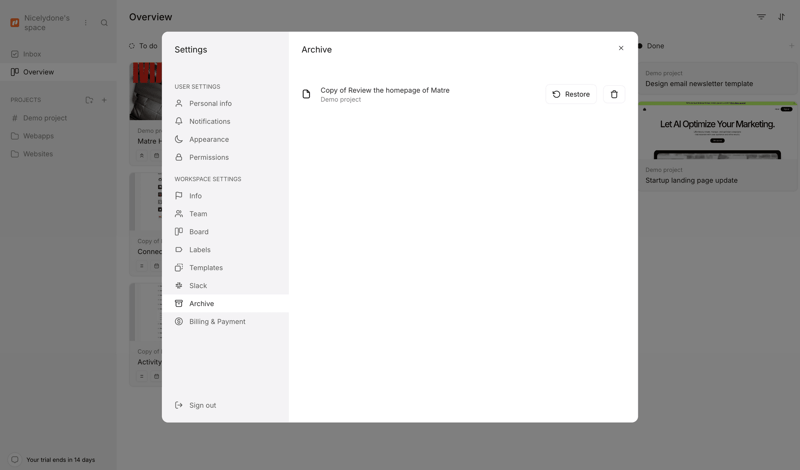Screen dimensions: 800x470
Task: Close the Settings dialog
Action: coord(621,48)
